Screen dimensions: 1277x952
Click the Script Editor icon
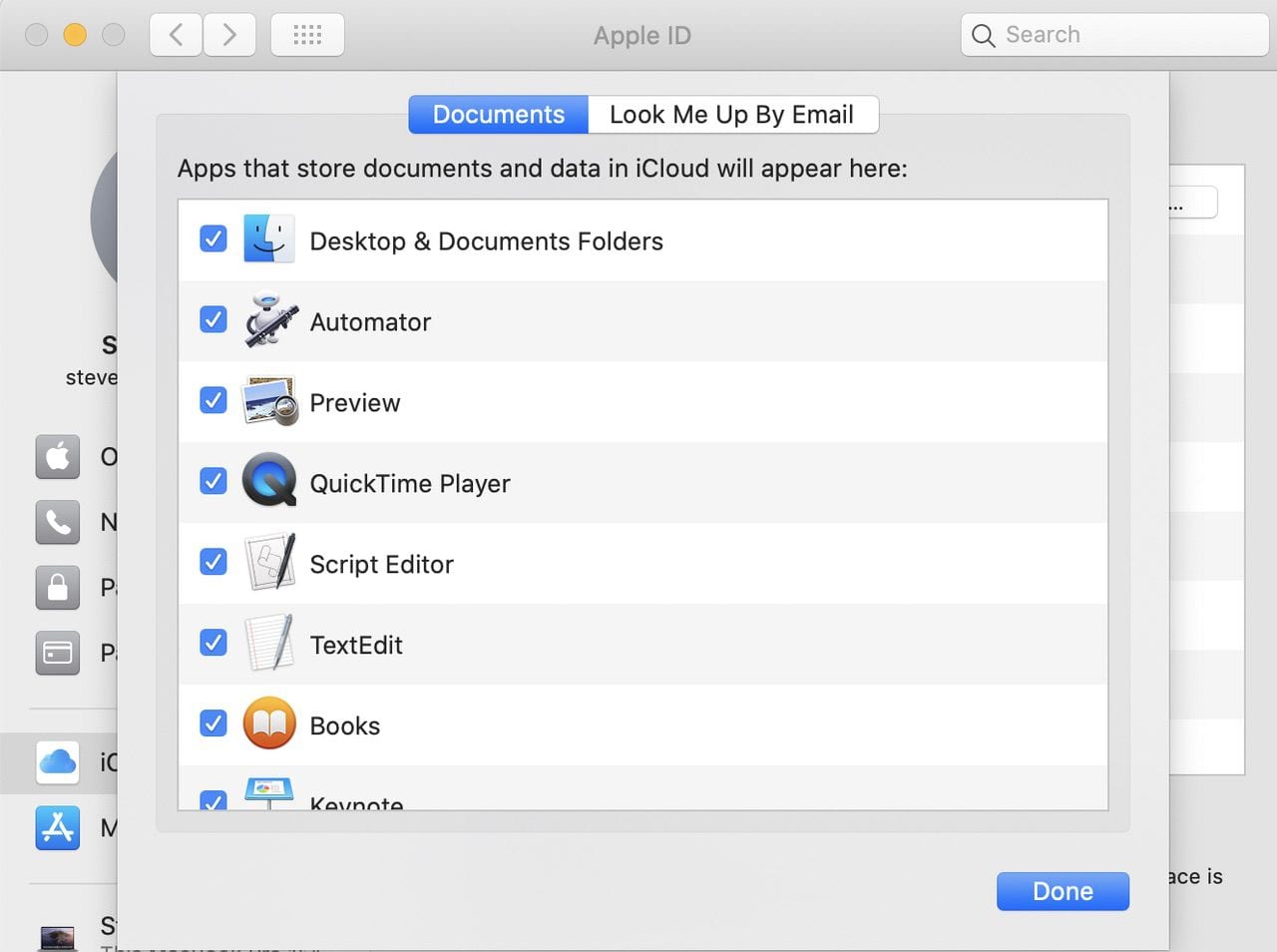click(269, 563)
